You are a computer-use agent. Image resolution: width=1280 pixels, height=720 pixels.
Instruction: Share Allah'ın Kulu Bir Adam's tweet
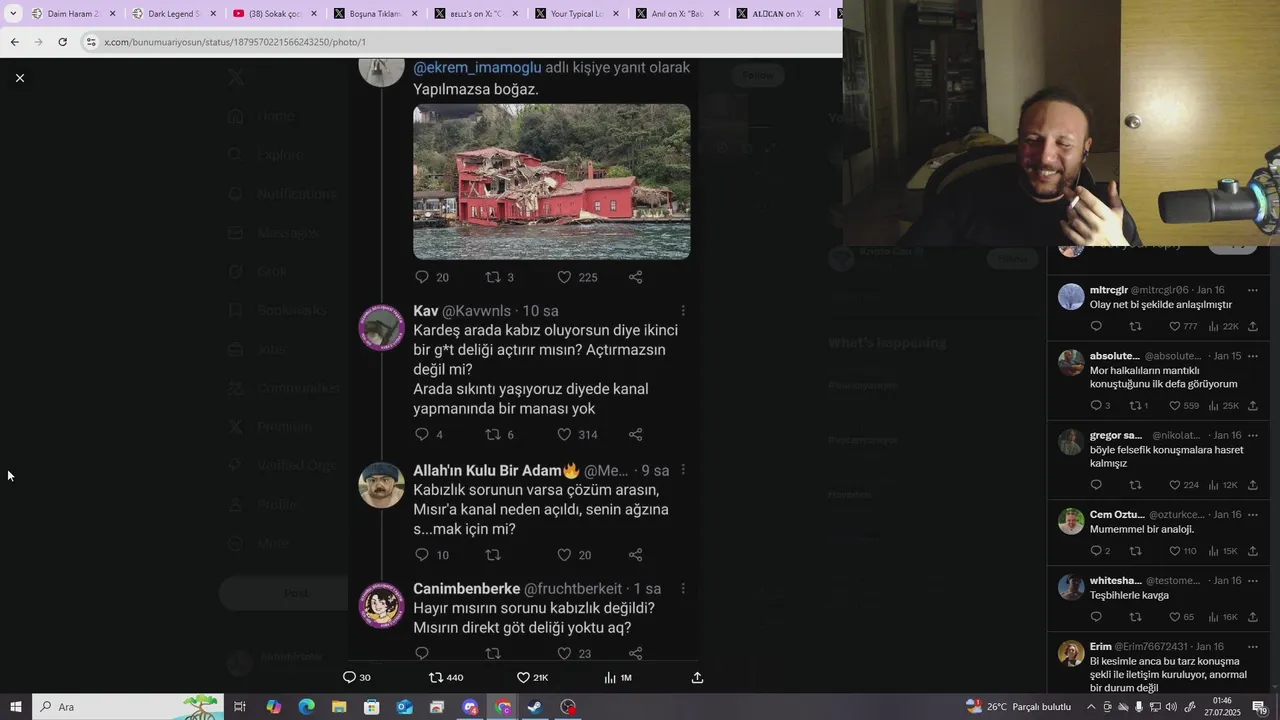pyautogui.click(x=635, y=554)
